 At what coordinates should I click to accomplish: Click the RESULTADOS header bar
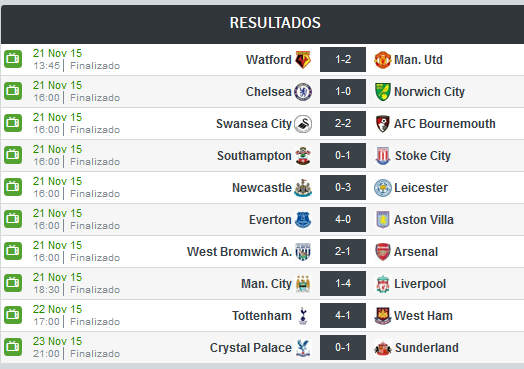pyautogui.click(x=263, y=24)
